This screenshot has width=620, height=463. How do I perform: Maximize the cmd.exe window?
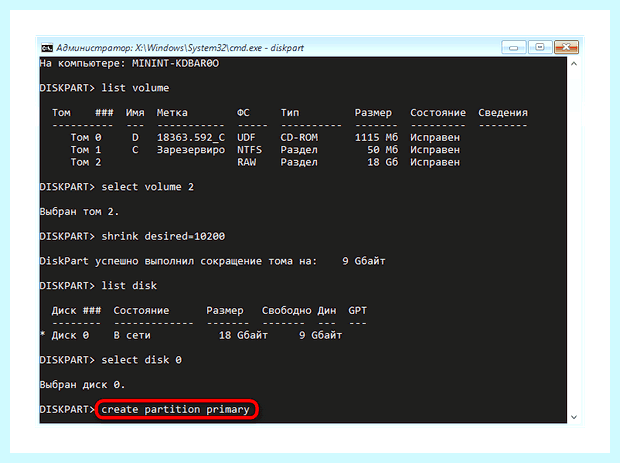(x=540, y=47)
